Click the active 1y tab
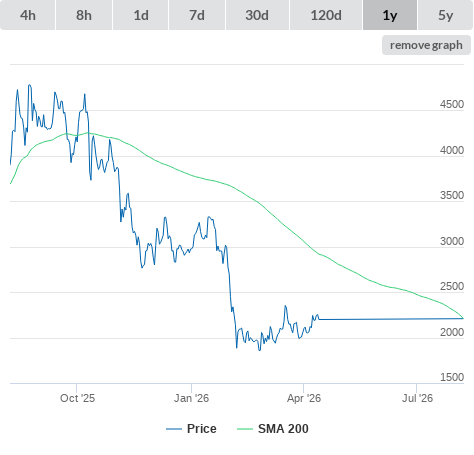This screenshot has height=455, width=474. 390,15
